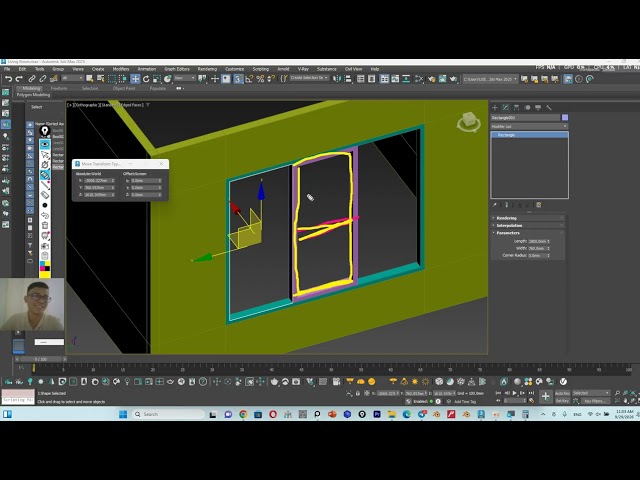This screenshot has height=480, width=640.
Task: Click the Set Key button
Action: click(562, 401)
